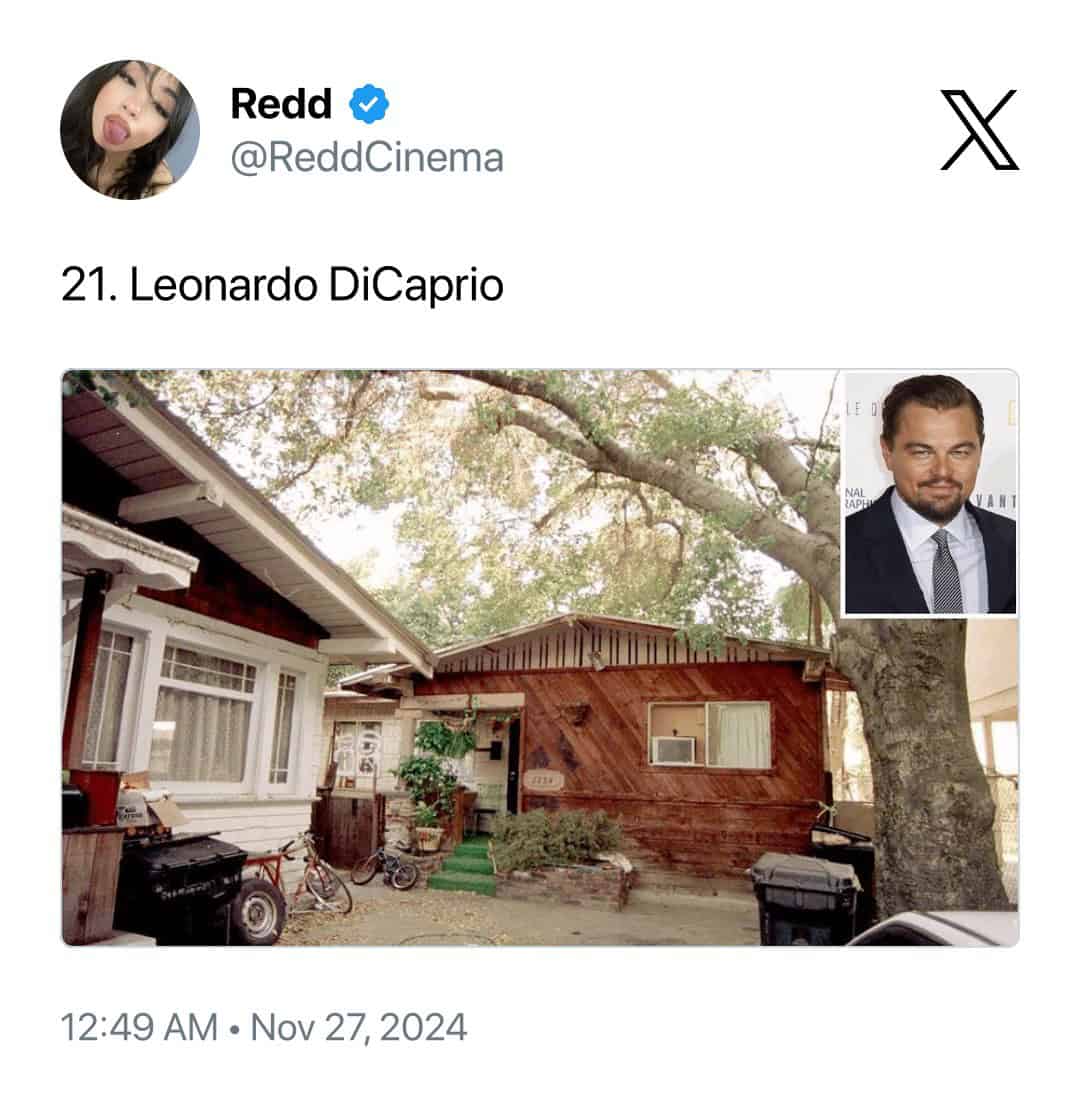Click the window air conditioner unit
1080x1106 pixels.
click(674, 749)
